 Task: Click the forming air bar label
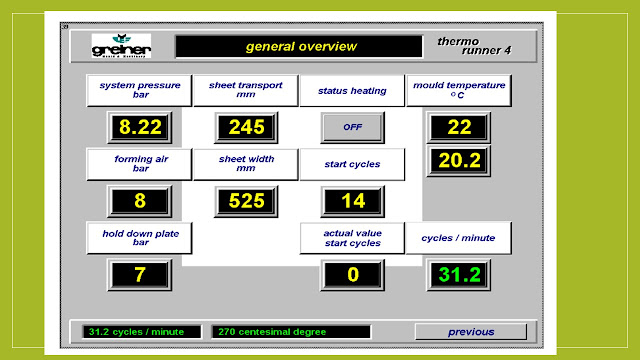[139, 164]
